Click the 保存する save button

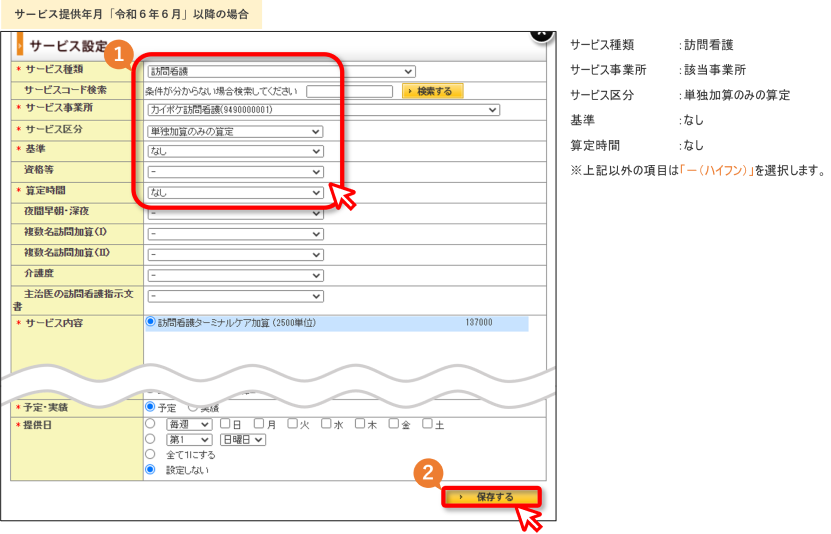point(491,497)
